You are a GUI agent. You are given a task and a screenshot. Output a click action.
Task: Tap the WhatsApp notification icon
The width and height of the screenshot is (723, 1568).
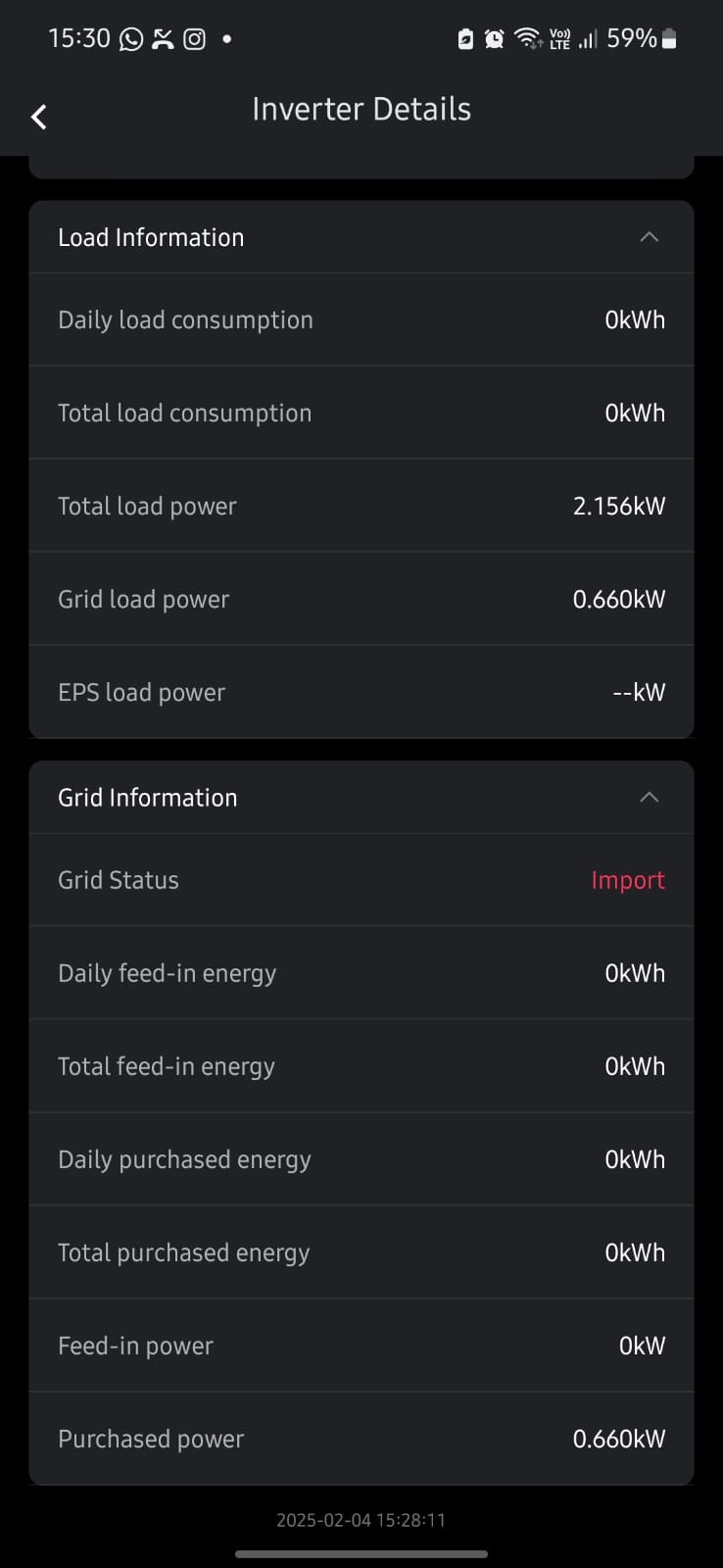(131, 39)
